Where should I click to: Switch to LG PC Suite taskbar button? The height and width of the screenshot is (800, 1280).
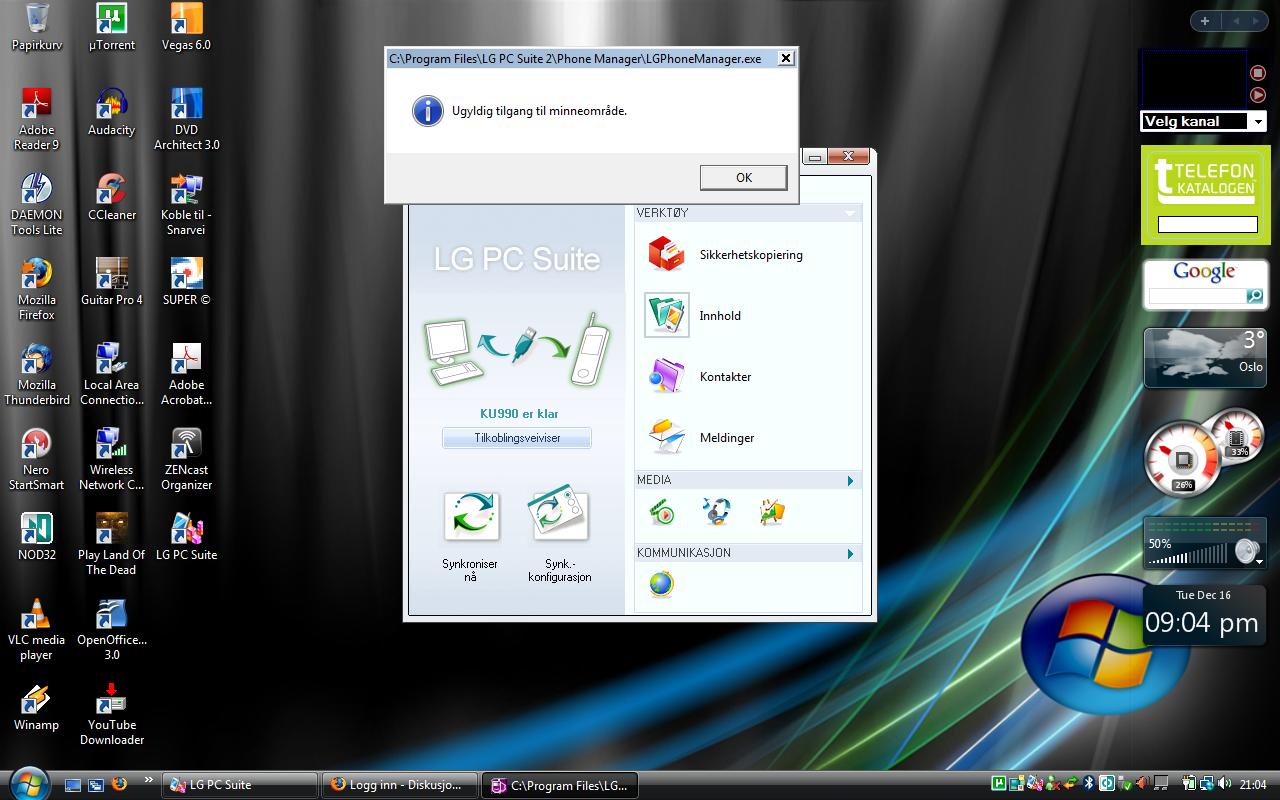239,785
